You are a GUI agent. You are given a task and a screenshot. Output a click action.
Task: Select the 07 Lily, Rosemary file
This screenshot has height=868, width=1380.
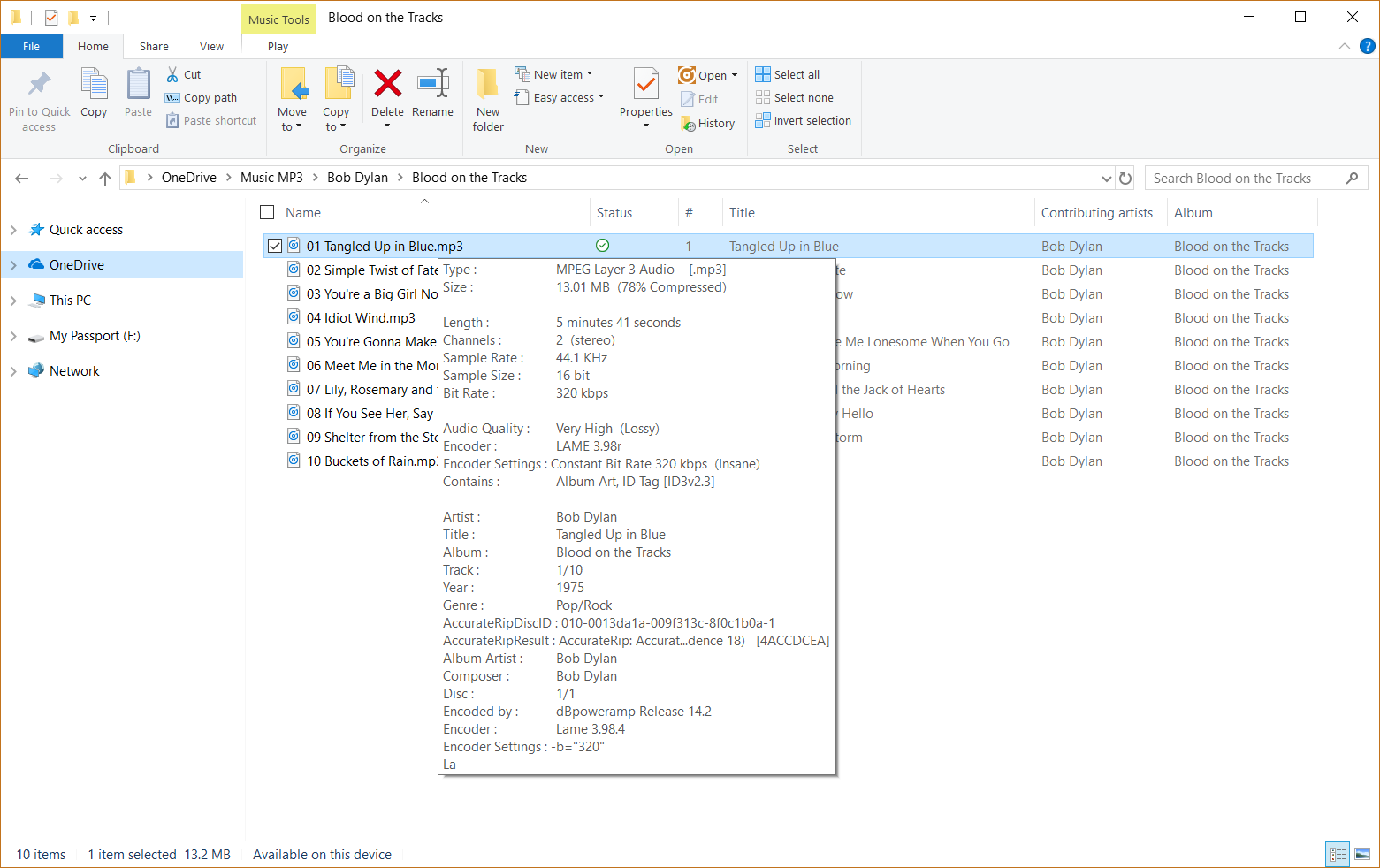370,389
